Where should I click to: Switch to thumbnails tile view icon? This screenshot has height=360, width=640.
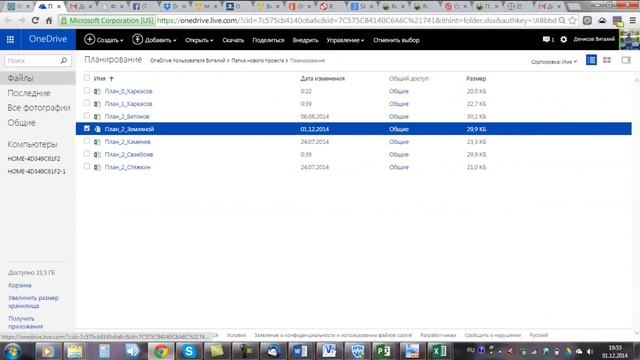point(607,60)
